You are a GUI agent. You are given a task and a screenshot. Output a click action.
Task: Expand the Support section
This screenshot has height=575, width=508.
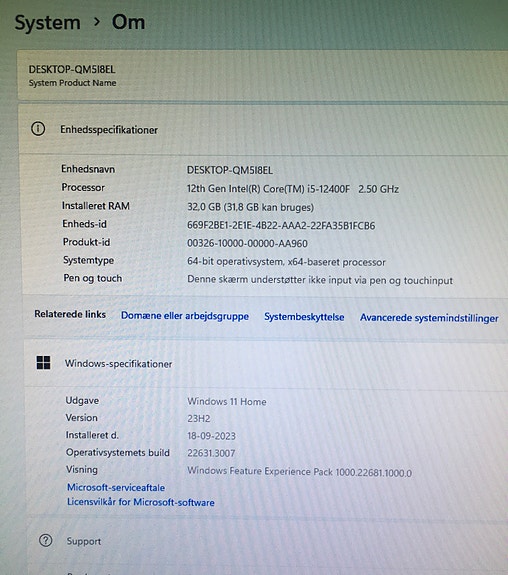click(x=268, y=541)
